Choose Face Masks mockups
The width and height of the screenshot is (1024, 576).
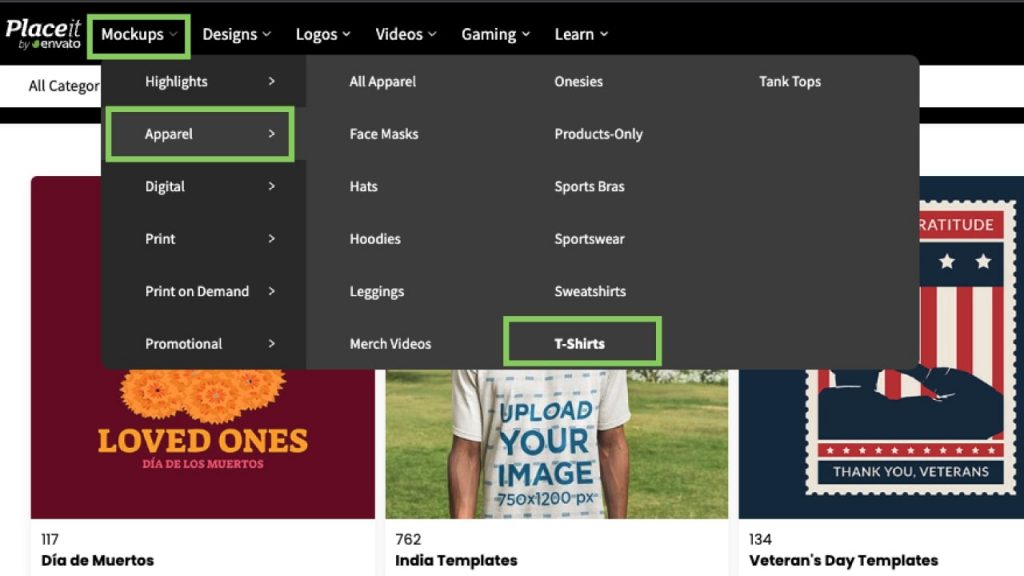(384, 134)
